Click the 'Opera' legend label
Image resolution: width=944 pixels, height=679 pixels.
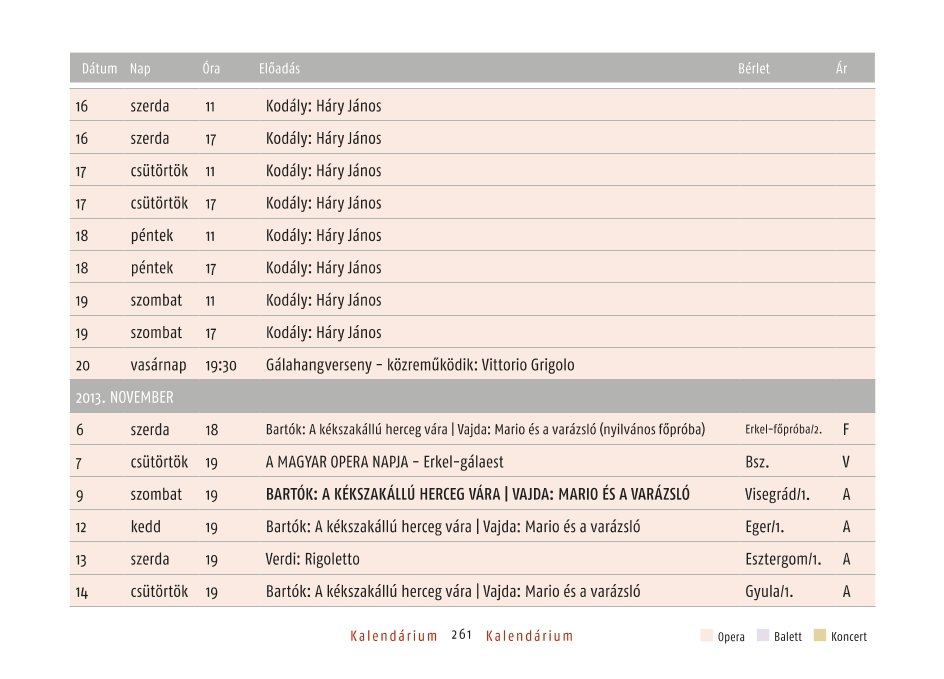(x=731, y=637)
